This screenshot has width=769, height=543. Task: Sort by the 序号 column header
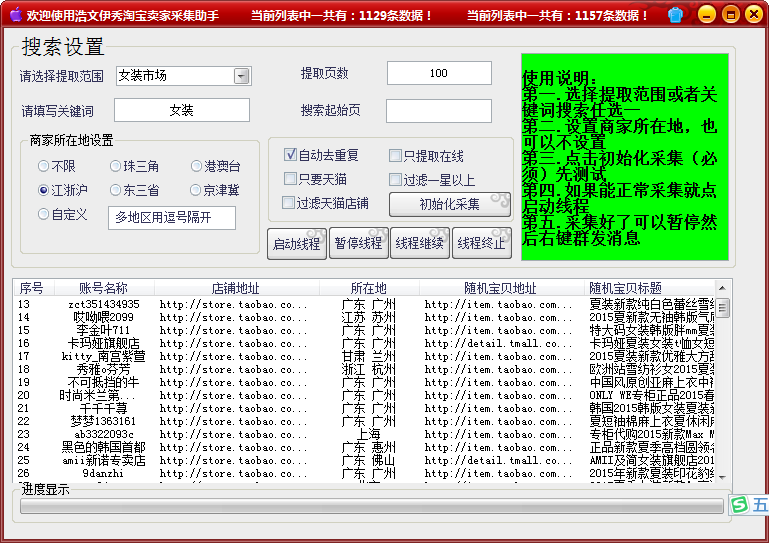coord(33,288)
